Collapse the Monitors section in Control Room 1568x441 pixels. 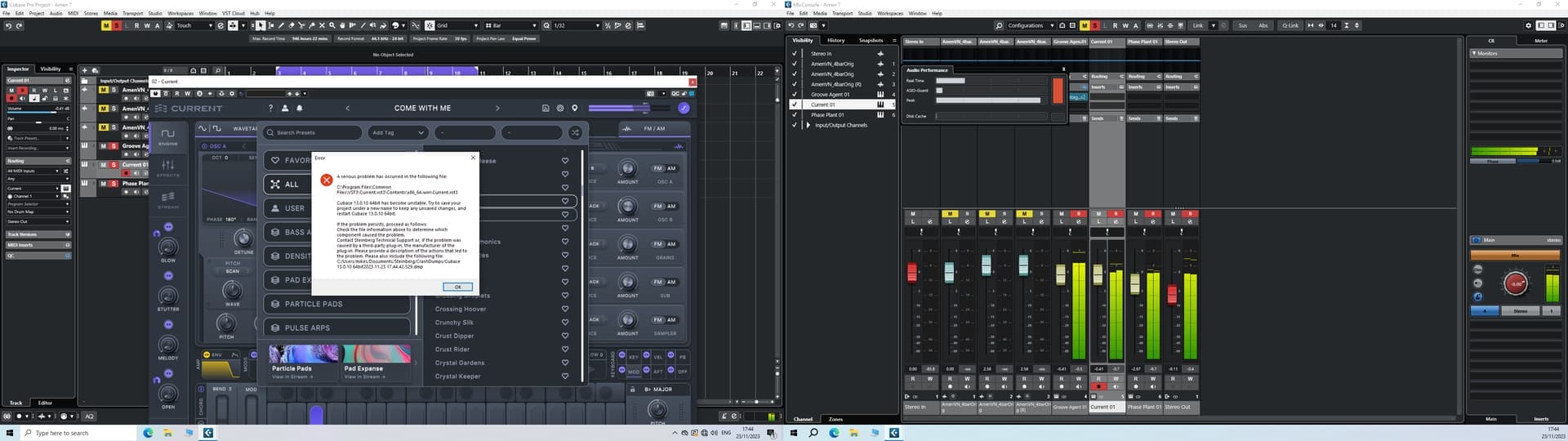coord(1474,53)
